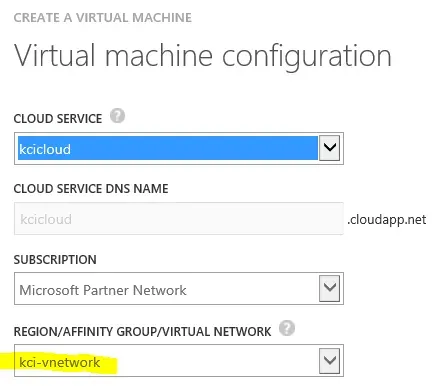Expand the Region/Virtual Network dropdown arrow
Image resolution: width=434 pixels, height=386 pixels.
pos(329,361)
